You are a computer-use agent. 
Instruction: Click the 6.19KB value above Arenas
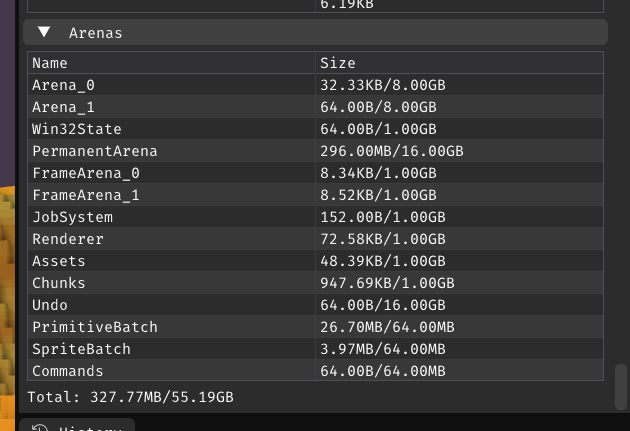[x=347, y=4]
